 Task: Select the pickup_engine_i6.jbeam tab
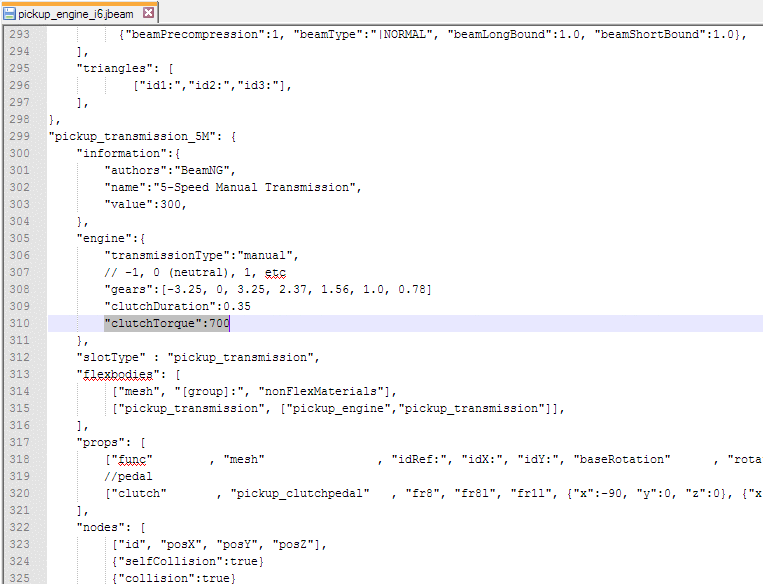(x=79, y=14)
